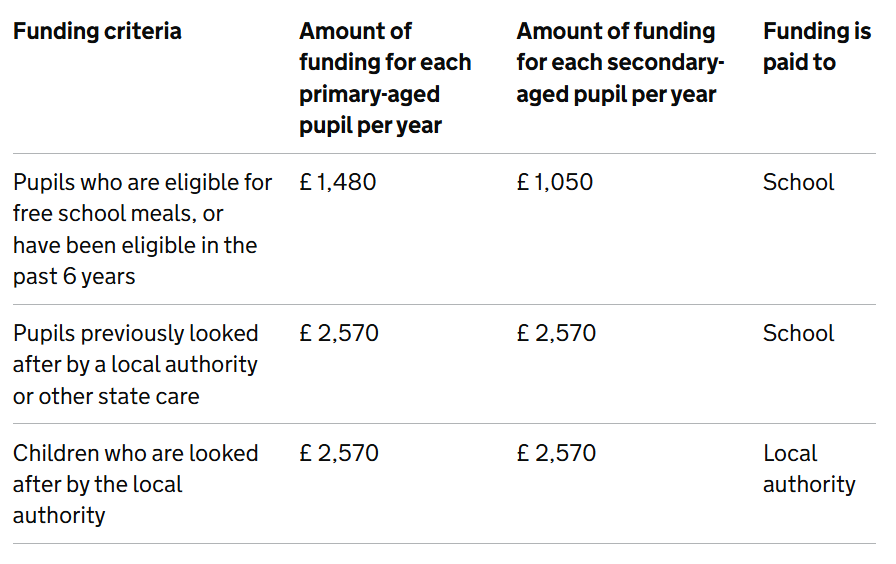Image resolution: width=896 pixels, height=564 pixels.
Task: Click 'Children who are looked after' criteria text
Action: click(x=135, y=484)
